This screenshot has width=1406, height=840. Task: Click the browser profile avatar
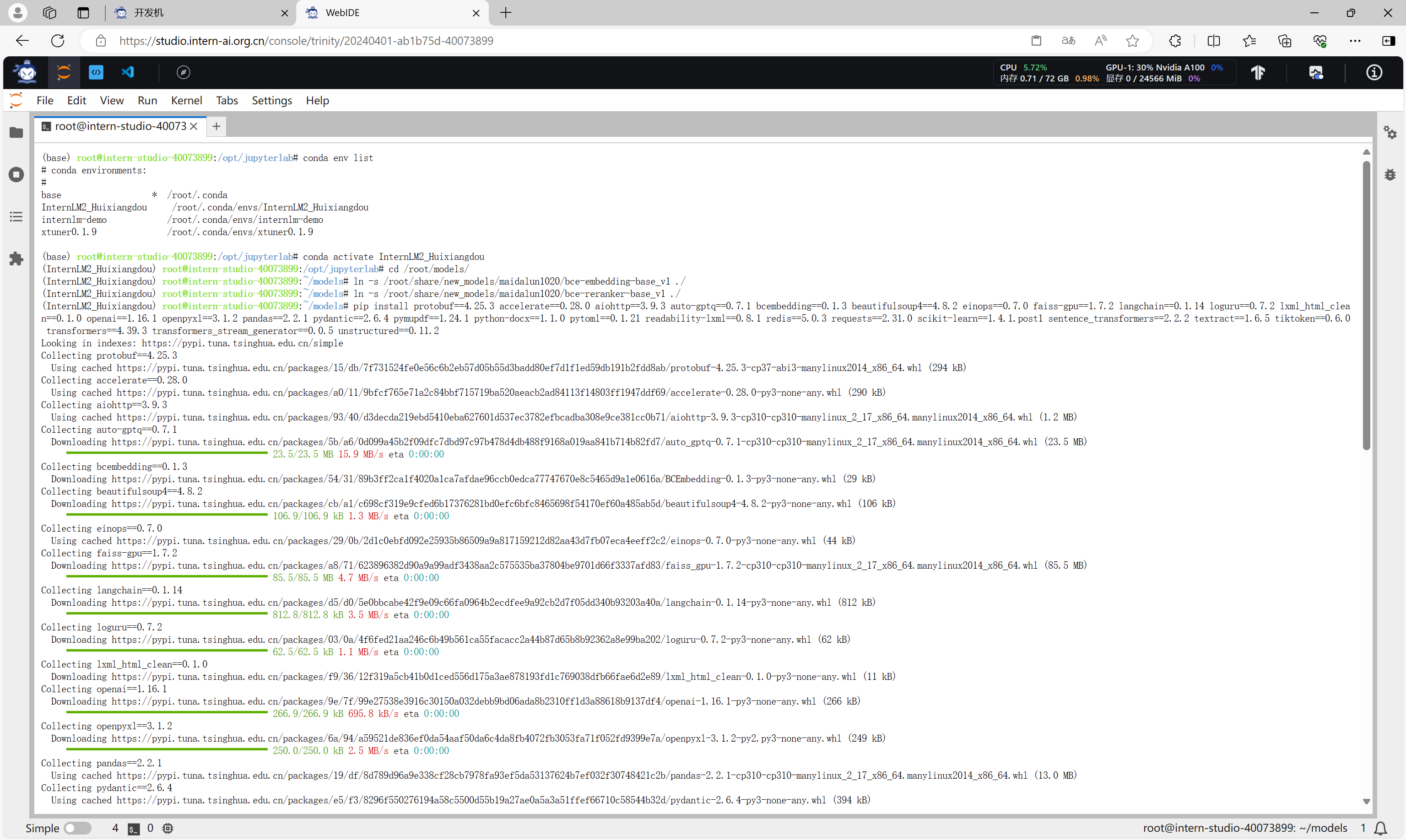(x=17, y=12)
